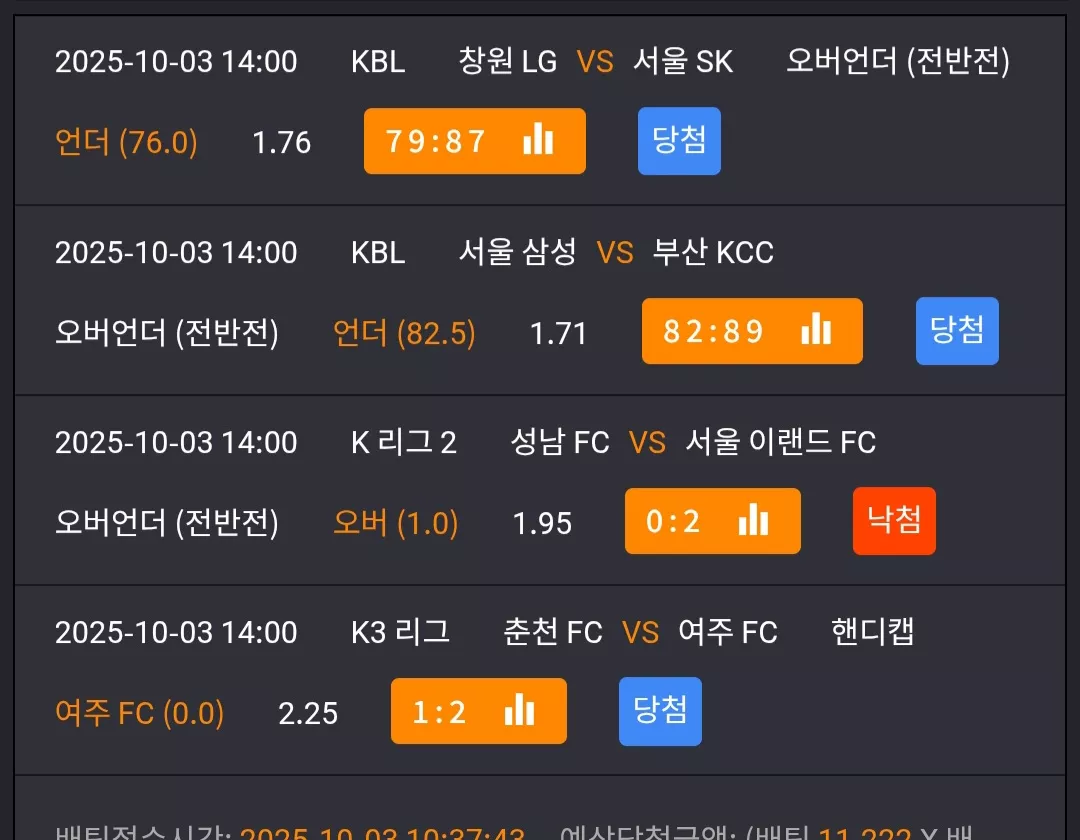This screenshot has height=840, width=1080.
Task: Open stats chart icon for 79:87 score
Action: [x=538, y=139]
